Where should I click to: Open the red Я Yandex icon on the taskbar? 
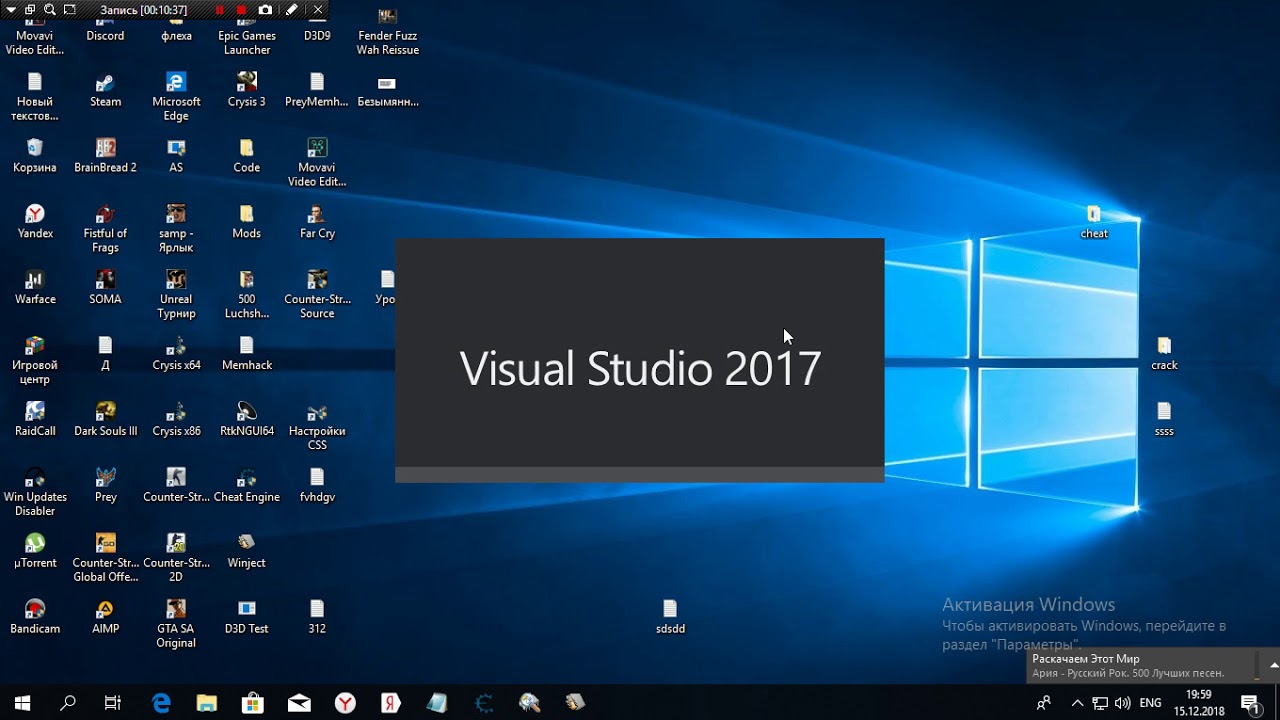point(391,703)
